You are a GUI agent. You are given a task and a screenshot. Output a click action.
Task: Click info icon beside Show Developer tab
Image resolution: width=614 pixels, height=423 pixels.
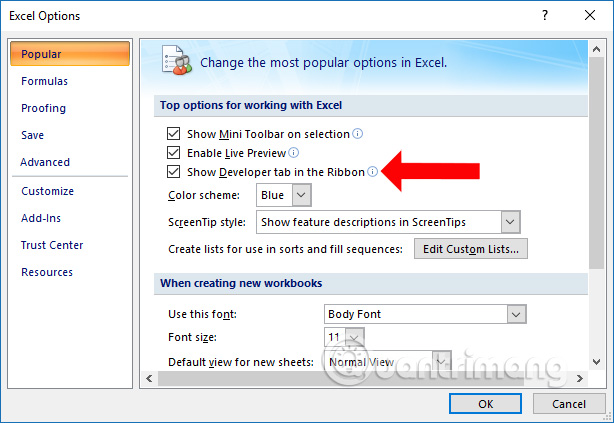click(x=372, y=172)
